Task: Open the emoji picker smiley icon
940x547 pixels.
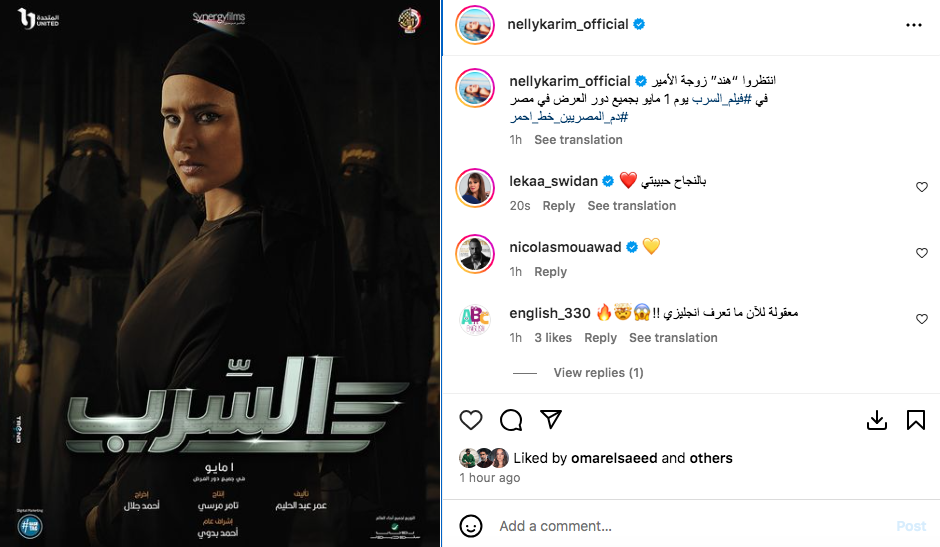Action: coord(471,526)
